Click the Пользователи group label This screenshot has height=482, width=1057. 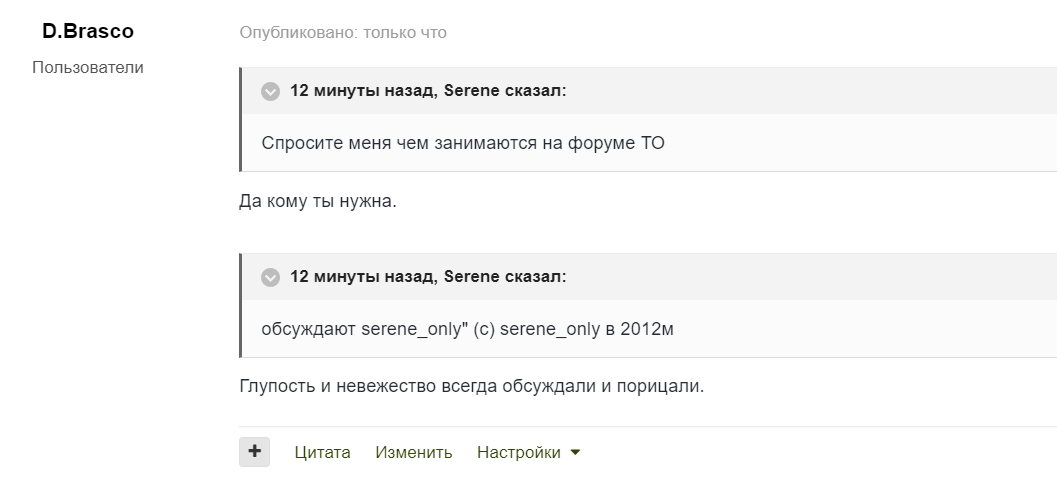pyautogui.click(x=88, y=68)
